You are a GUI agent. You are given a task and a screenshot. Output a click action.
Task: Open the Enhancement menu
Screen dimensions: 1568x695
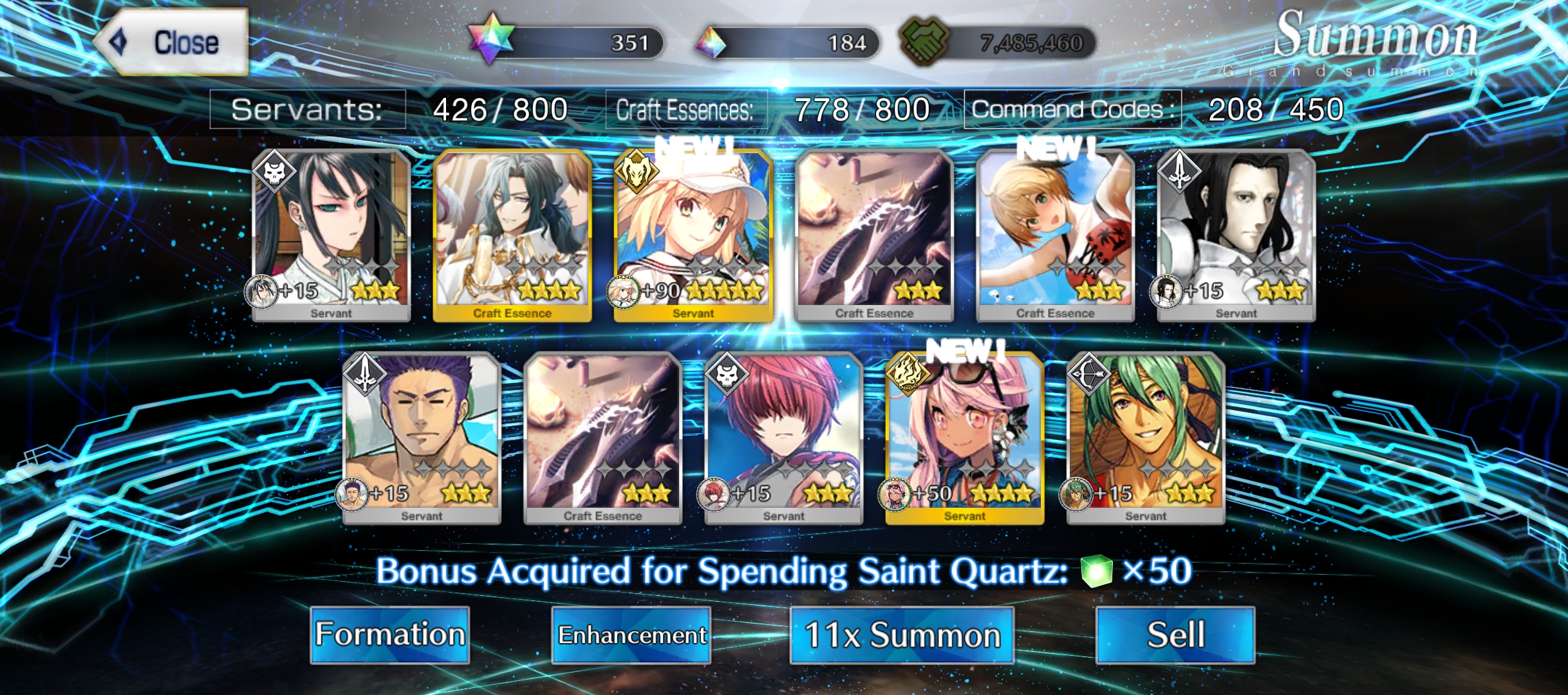coord(631,635)
